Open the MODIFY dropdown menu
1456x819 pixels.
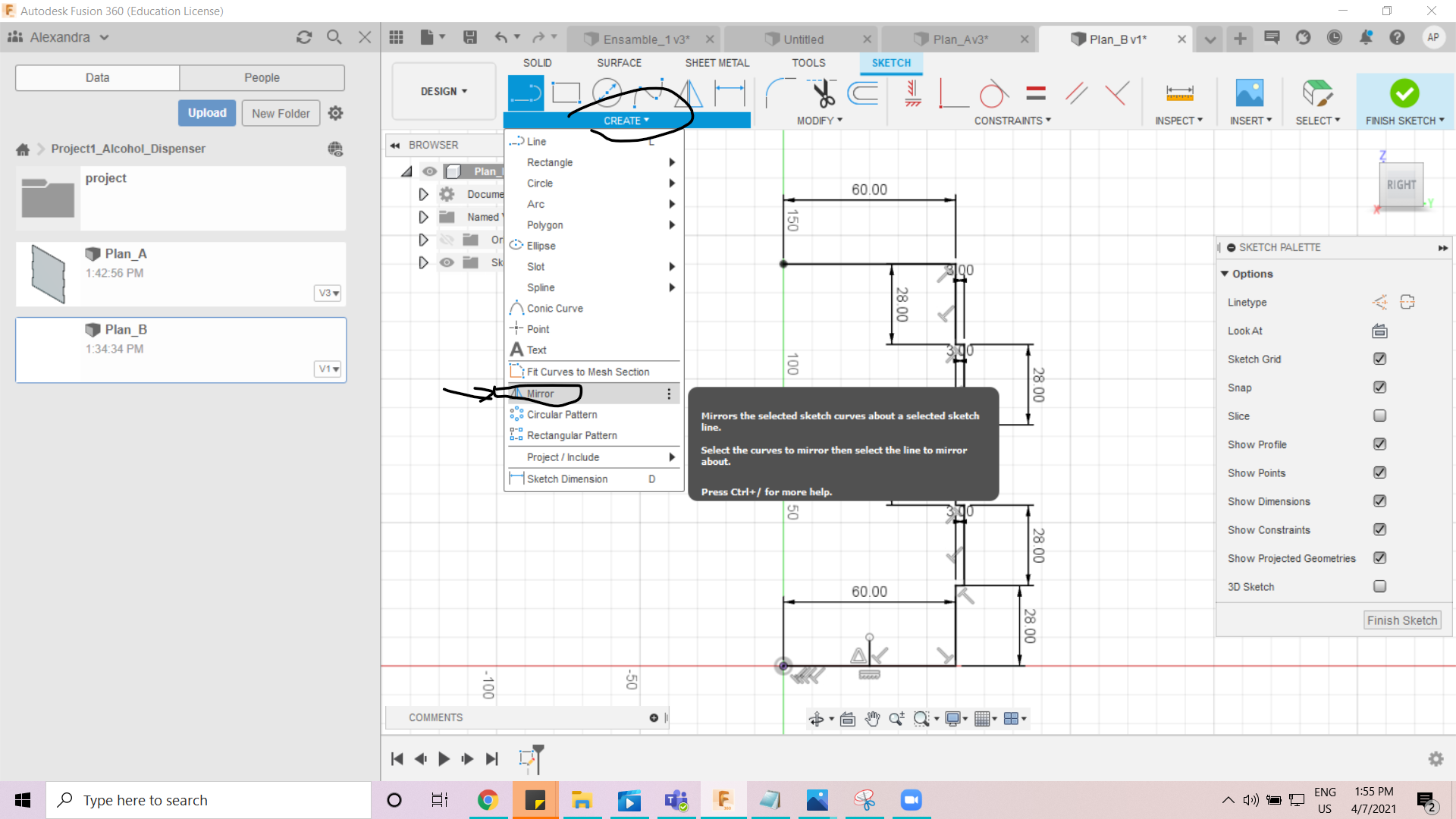coord(820,121)
